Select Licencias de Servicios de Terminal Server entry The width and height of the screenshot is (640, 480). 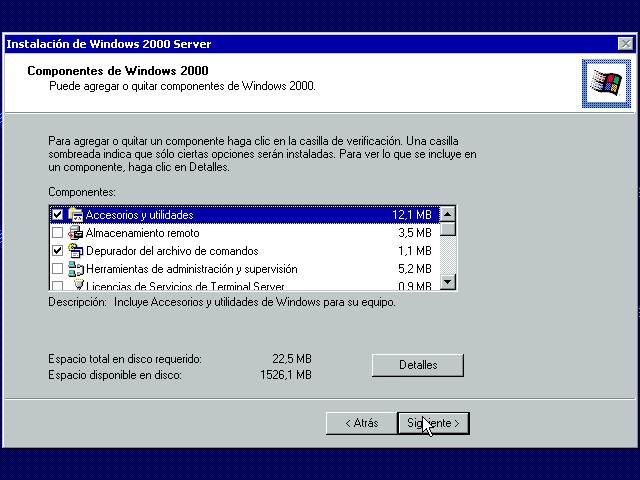point(185,285)
